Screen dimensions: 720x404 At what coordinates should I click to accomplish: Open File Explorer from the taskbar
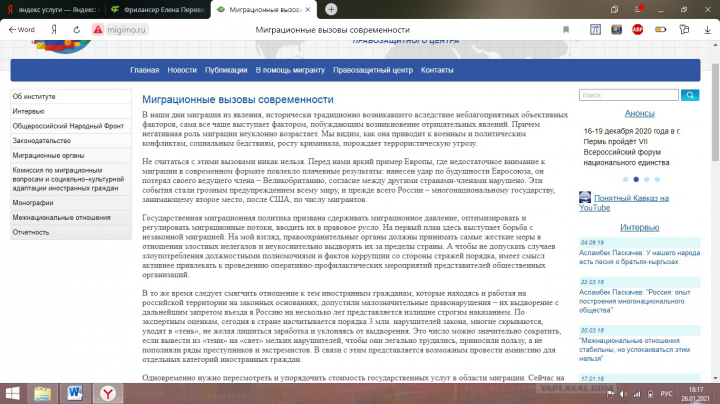click(x=43, y=393)
